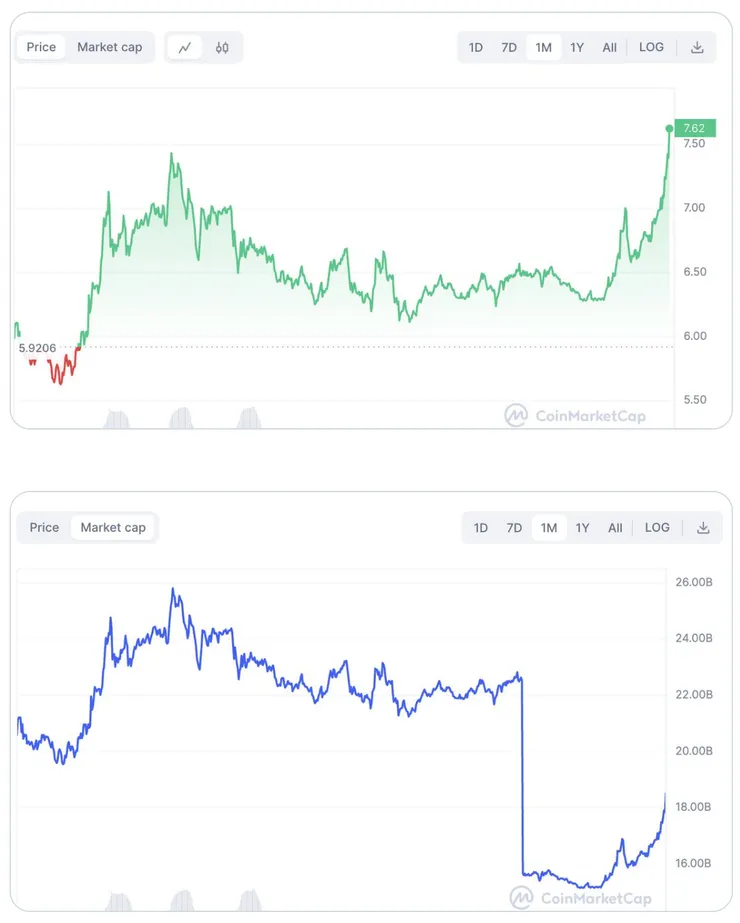Set top chart range to 1D

click(x=476, y=47)
